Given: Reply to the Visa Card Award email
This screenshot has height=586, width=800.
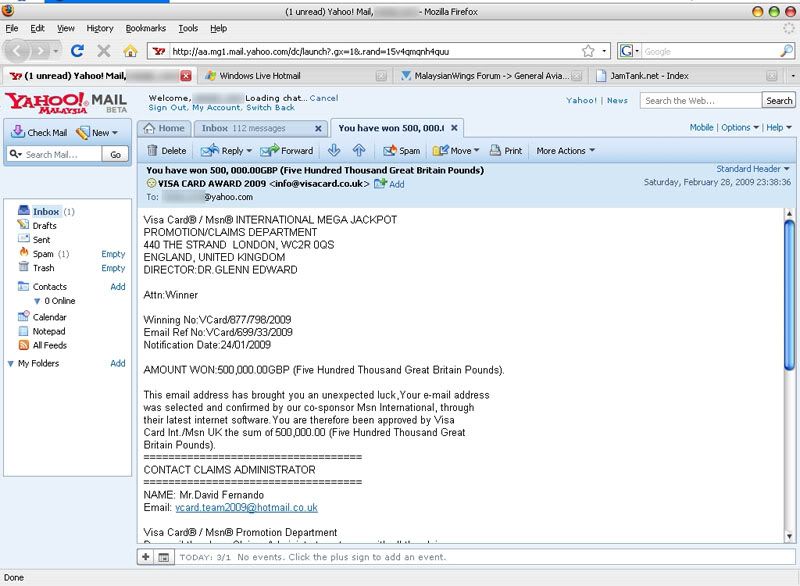Looking at the screenshot, I should pos(222,150).
